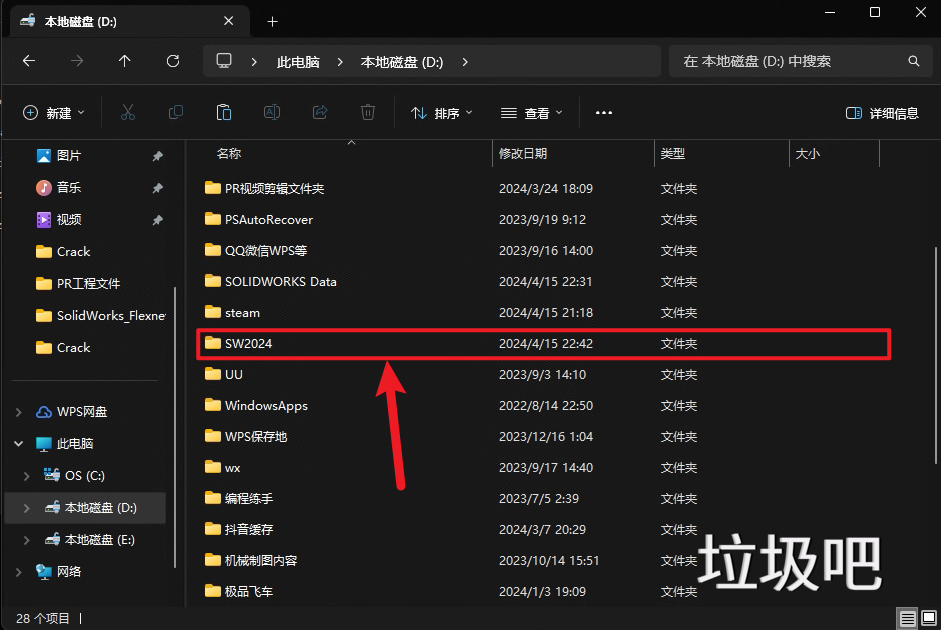Viewport: 941px width, 630px height.
Task: Select the Rename icon in the toolbar
Action: pyautogui.click(x=271, y=112)
